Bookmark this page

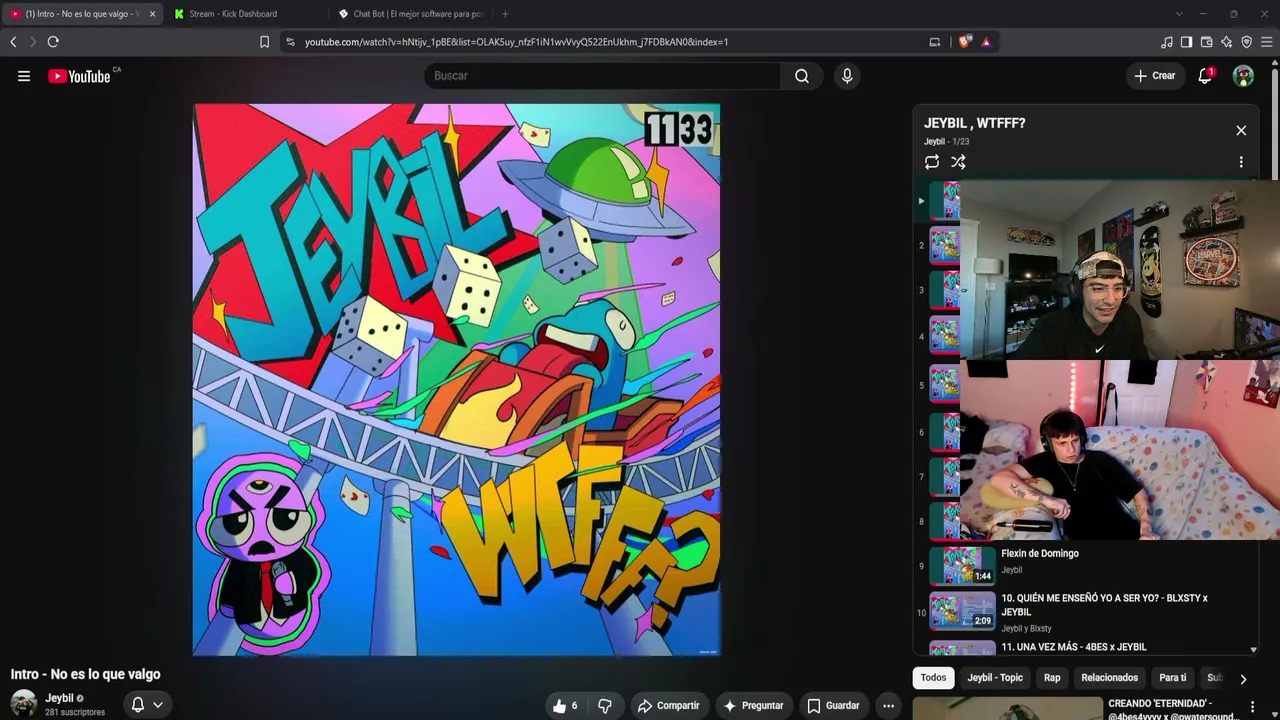pos(264,42)
